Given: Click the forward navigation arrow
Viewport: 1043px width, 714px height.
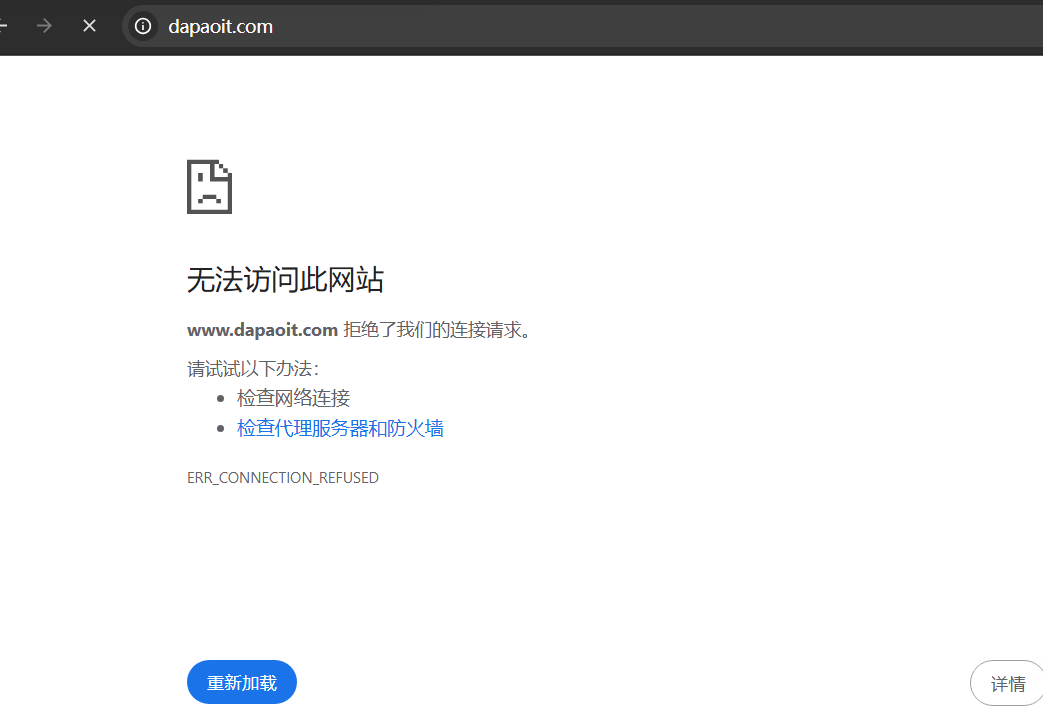Looking at the screenshot, I should pyautogui.click(x=45, y=26).
